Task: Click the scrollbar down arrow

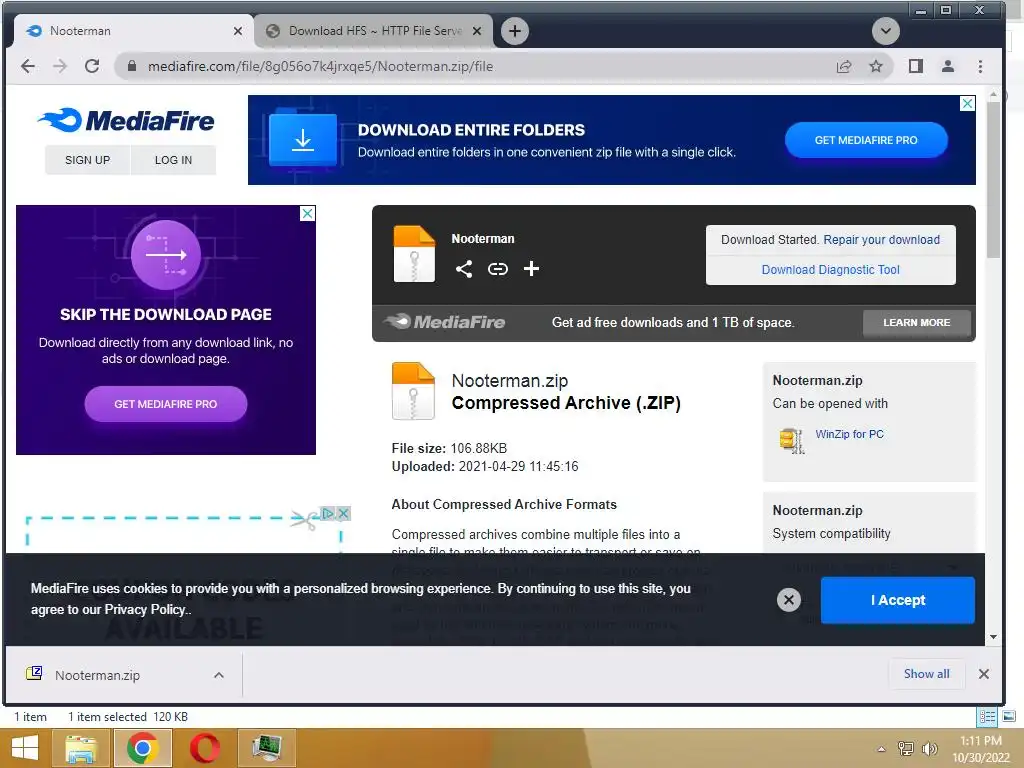Action: (x=993, y=637)
